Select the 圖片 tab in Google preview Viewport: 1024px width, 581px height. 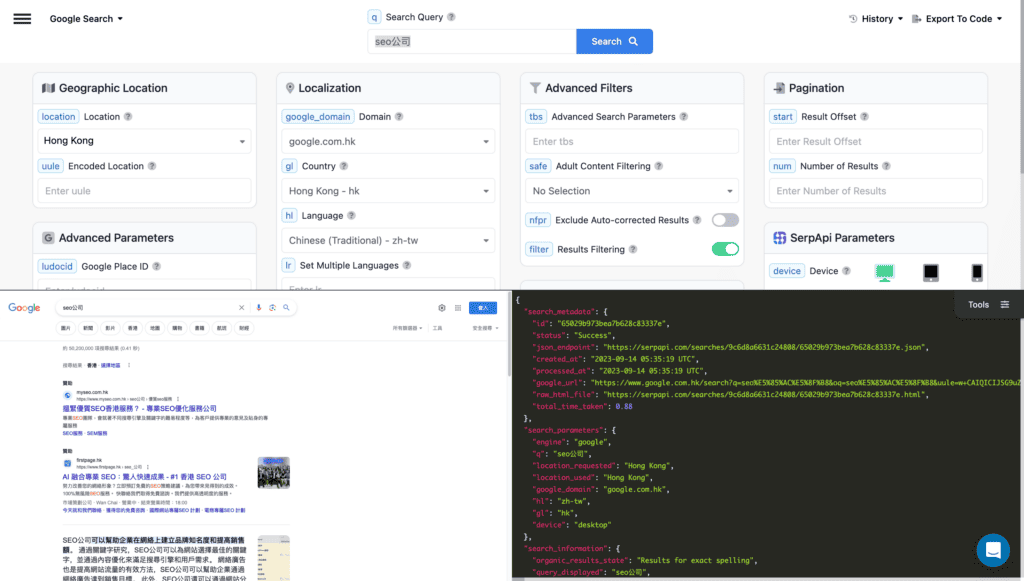pyautogui.click(x=66, y=328)
